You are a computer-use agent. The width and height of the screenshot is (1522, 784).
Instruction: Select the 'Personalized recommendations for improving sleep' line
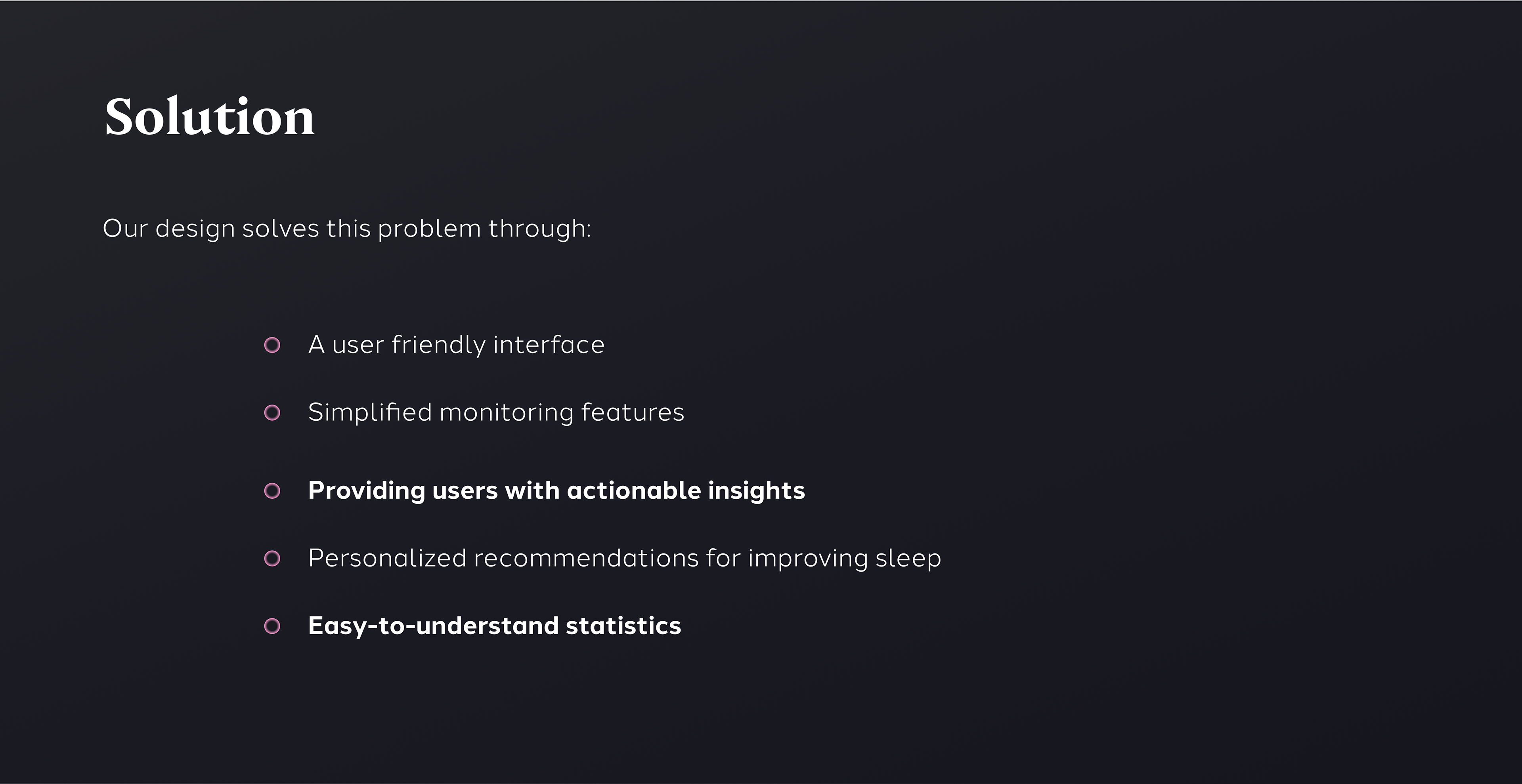[x=625, y=559]
